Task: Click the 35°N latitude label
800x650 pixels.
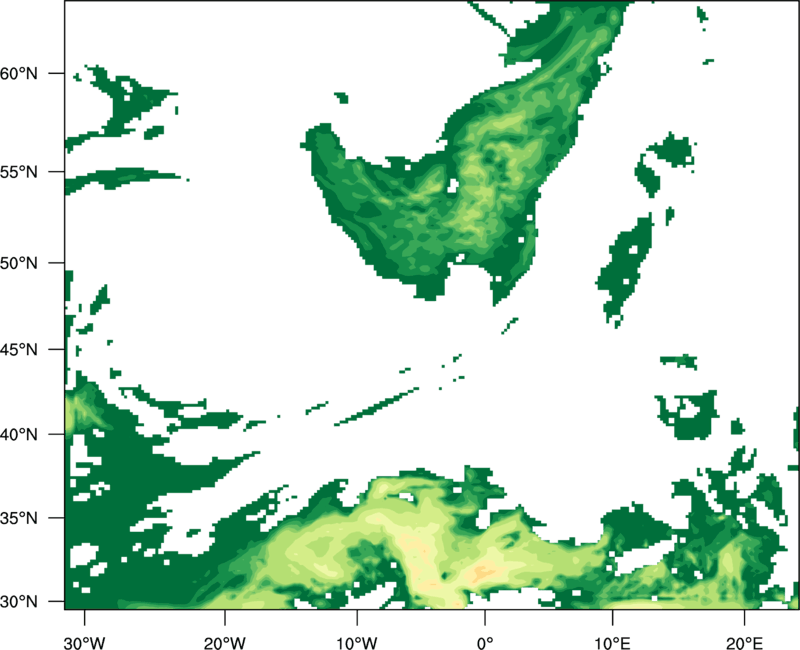Action: pyautogui.click(x=19, y=518)
